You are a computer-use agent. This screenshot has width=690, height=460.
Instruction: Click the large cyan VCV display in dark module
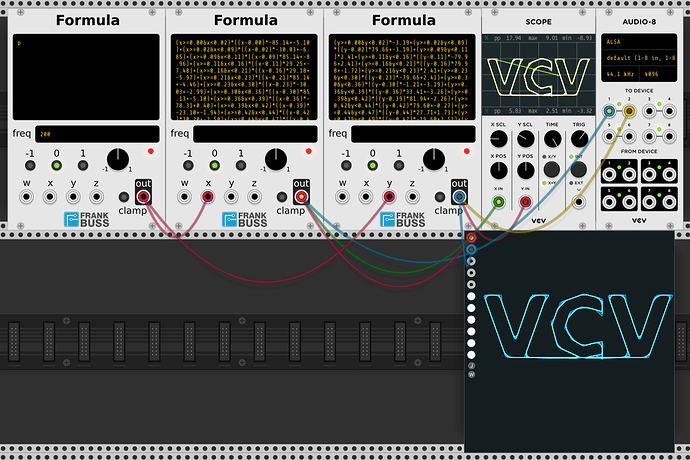click(x=578, y=326)
